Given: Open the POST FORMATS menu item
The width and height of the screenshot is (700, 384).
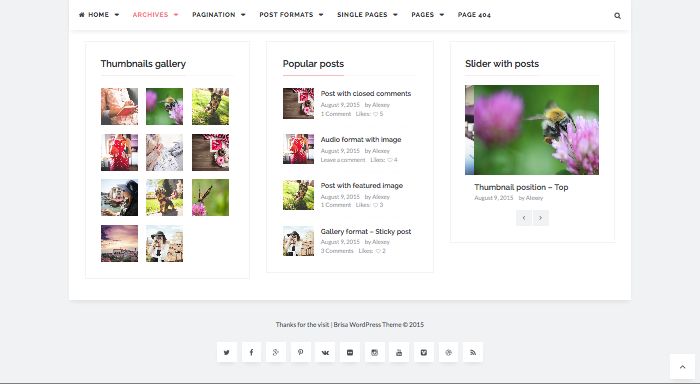Looking at the screenshot, I should point(286,15).
